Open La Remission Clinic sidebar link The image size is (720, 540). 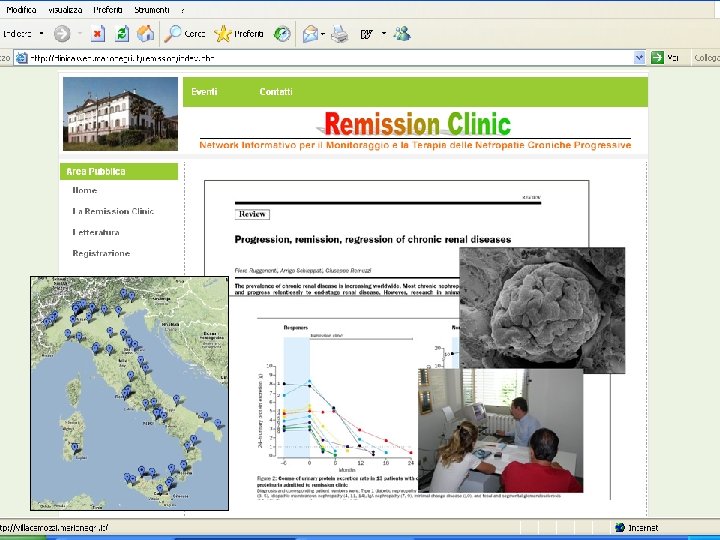(x=113, y=211)
